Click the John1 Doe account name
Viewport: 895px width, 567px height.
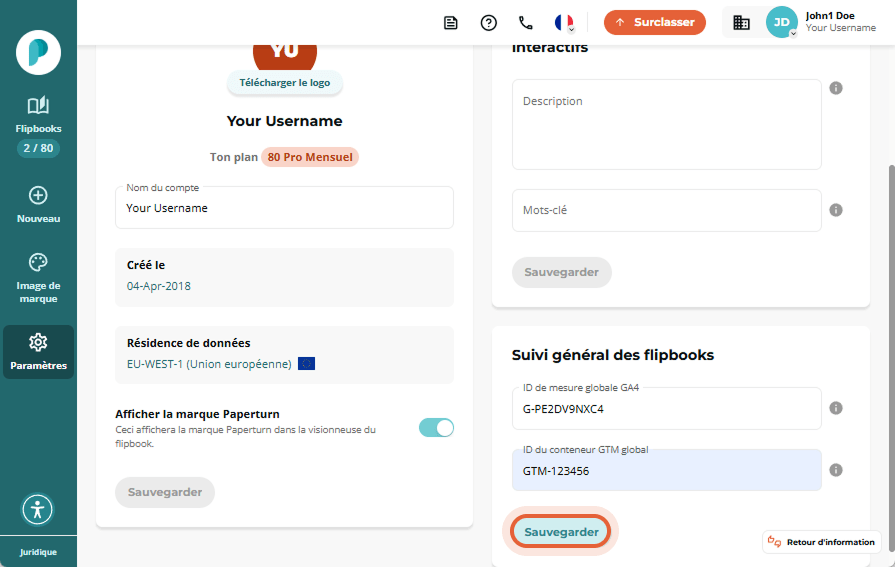point(830,16)
